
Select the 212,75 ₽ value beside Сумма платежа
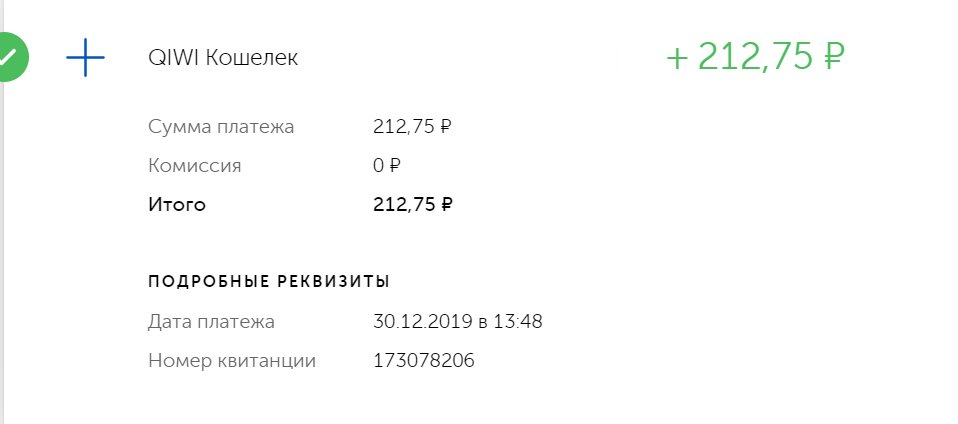tap(412, 127)
